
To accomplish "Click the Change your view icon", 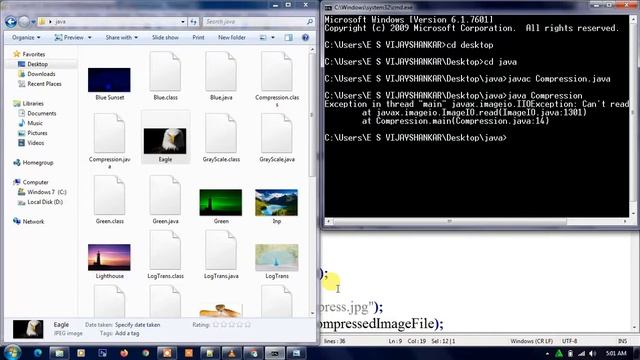I will [x=263, y=38].
